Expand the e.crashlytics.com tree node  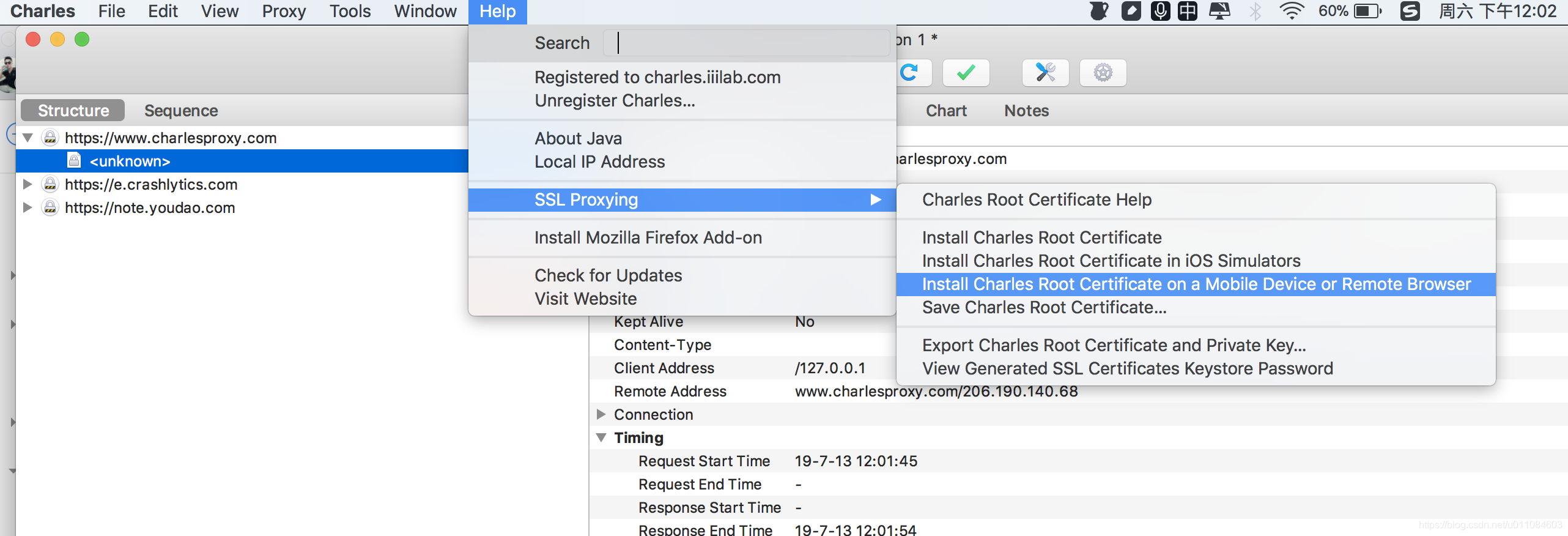pyautogui.click(x=28, y=184)
